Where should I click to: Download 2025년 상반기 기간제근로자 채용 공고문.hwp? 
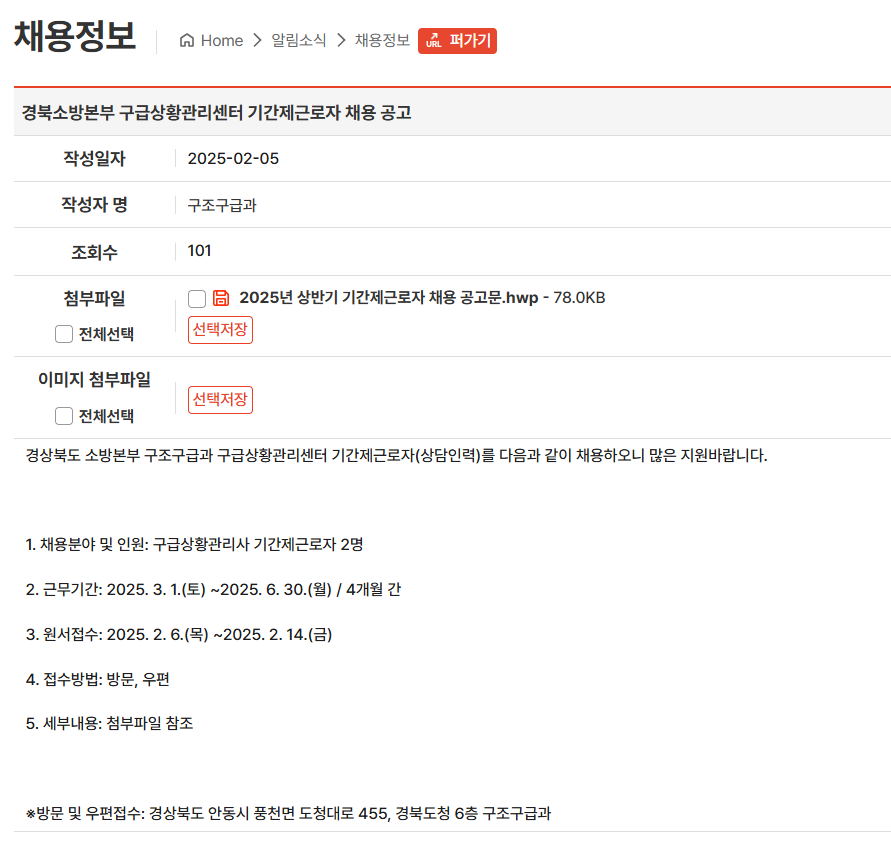tap(388, 298)
